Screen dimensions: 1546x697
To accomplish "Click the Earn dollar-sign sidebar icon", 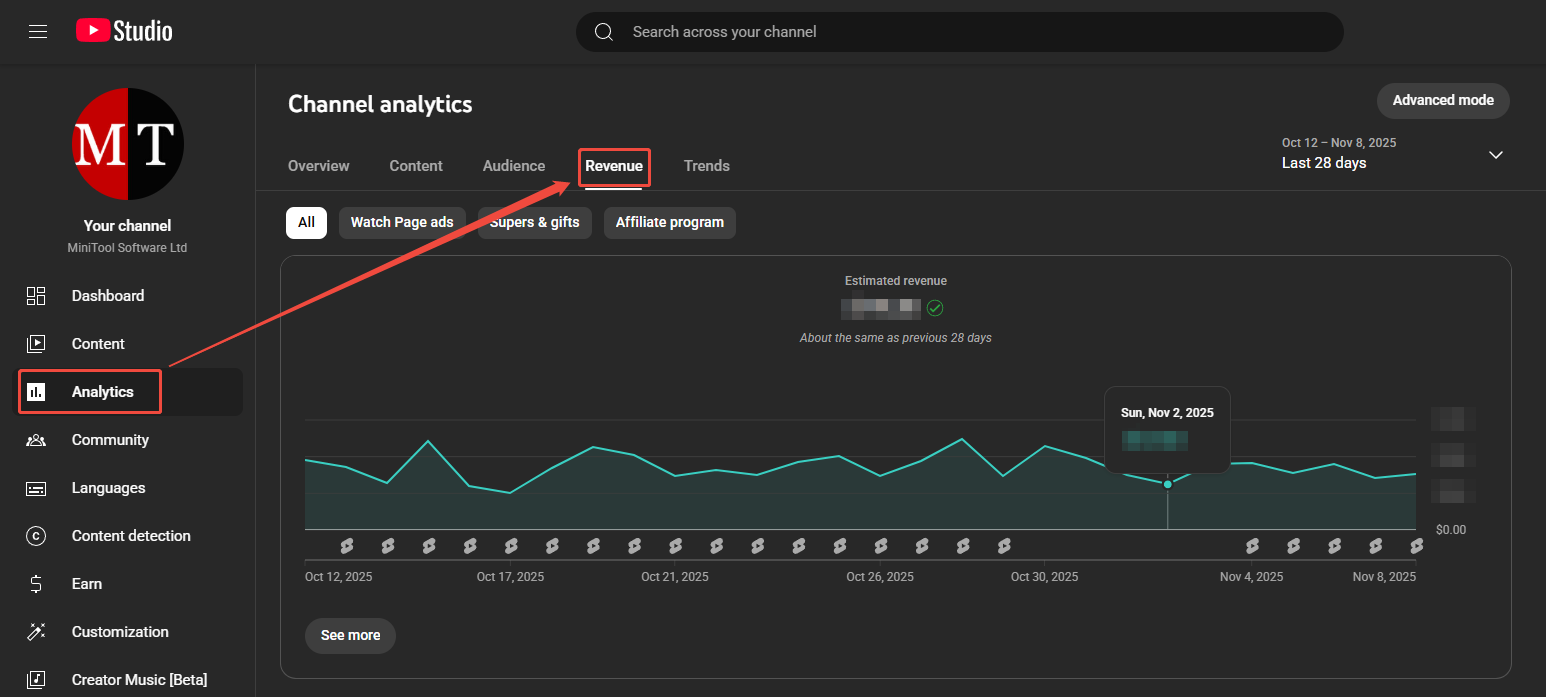I will (x=36, y=583).
